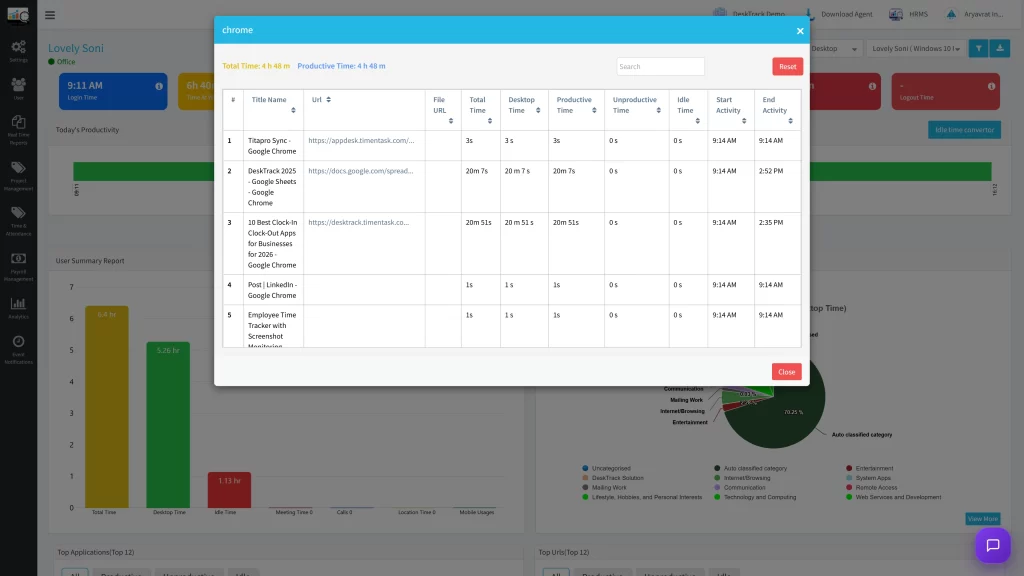This screenshot has height=576, width=1024.
Task: Toggle Entertainment legend item
Action: tap(869, 468)
